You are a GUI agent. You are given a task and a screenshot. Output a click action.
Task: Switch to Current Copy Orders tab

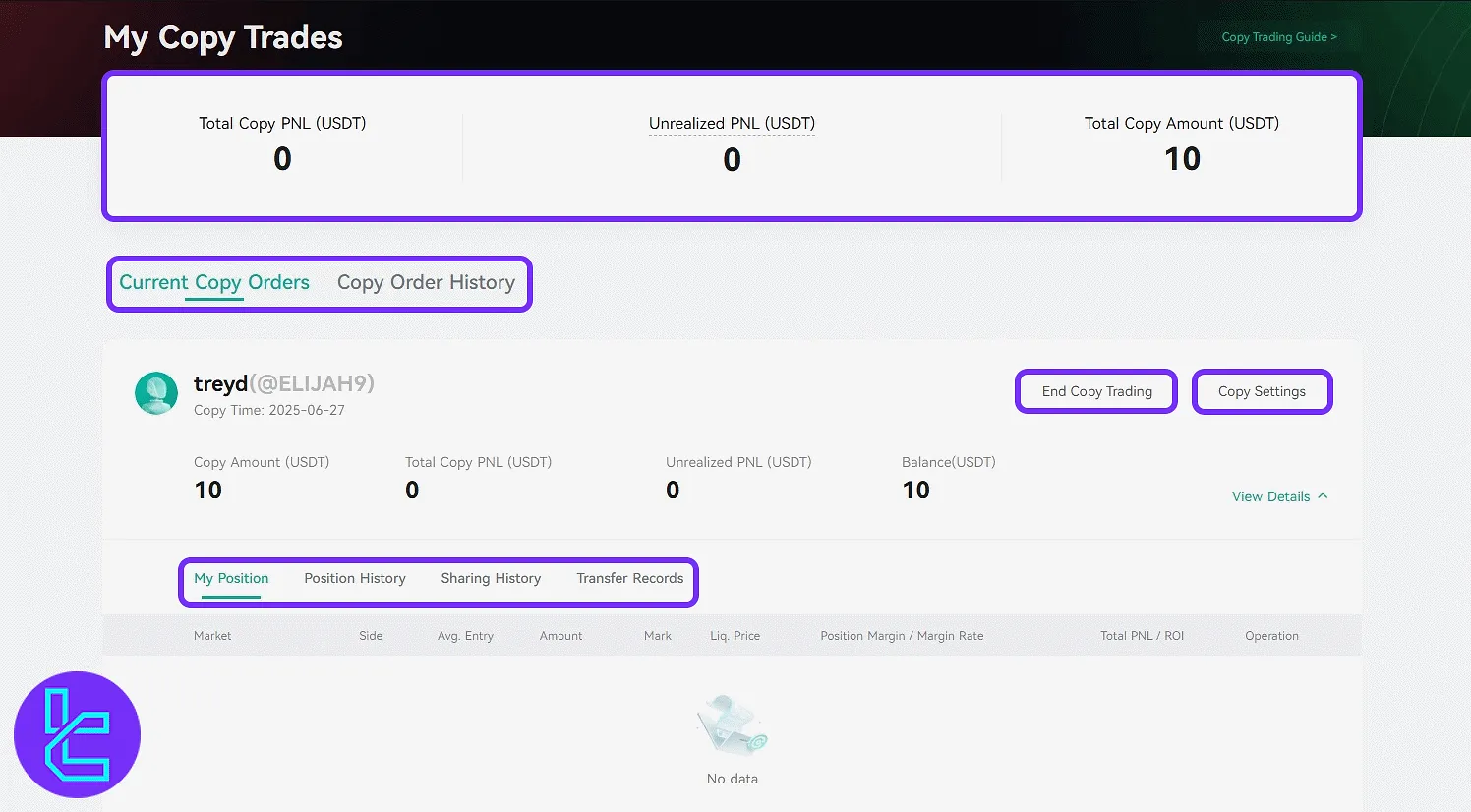click(x=214, y=282)
